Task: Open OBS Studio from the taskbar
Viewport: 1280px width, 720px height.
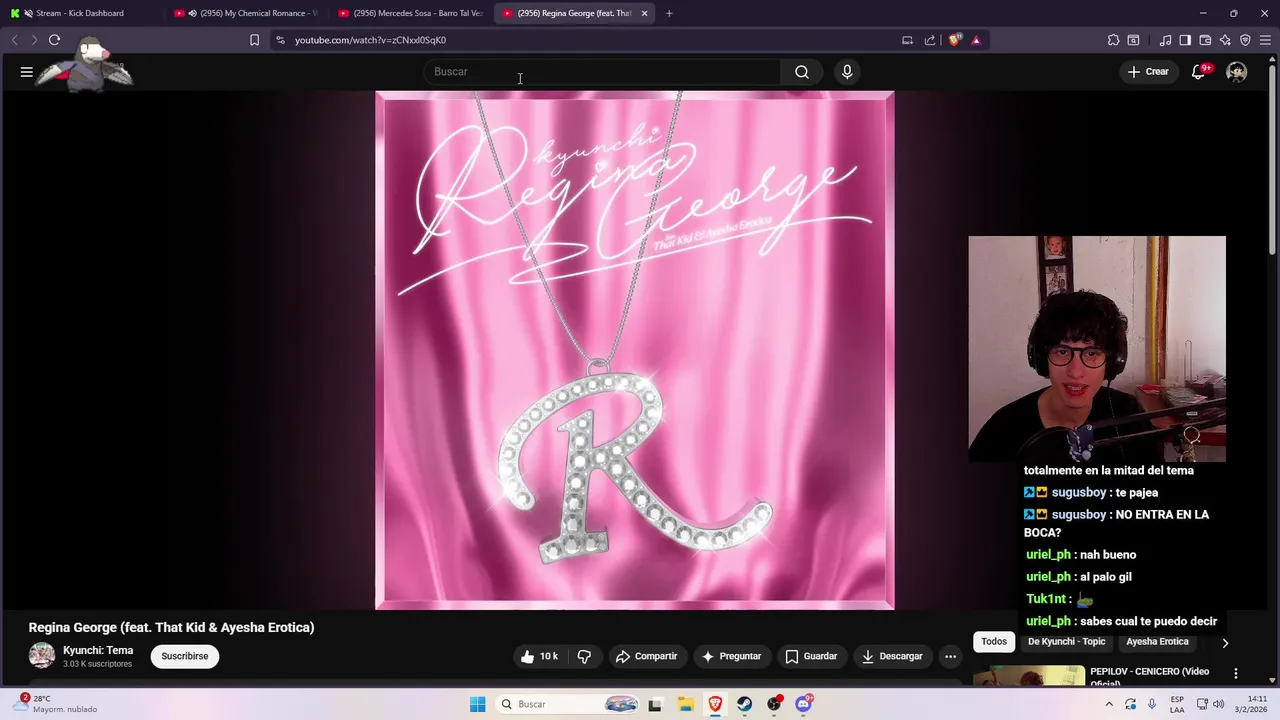Action: 774,704
